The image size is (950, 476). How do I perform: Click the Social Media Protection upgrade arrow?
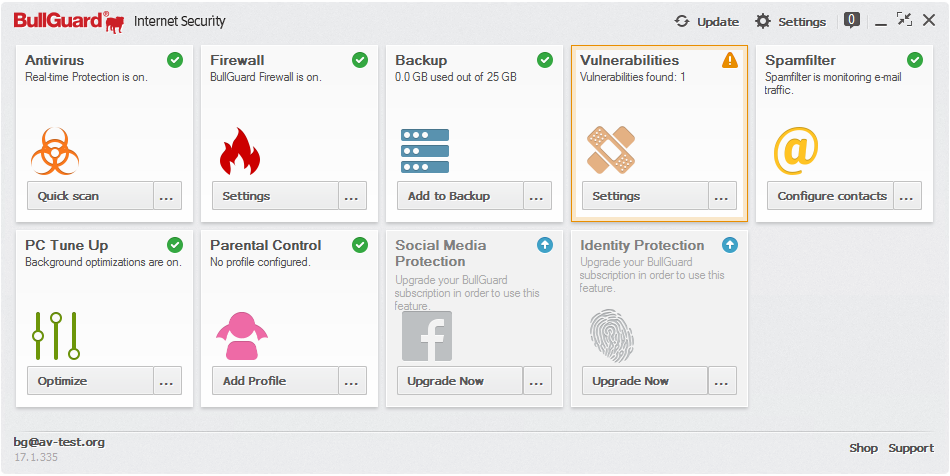point(545,245)
